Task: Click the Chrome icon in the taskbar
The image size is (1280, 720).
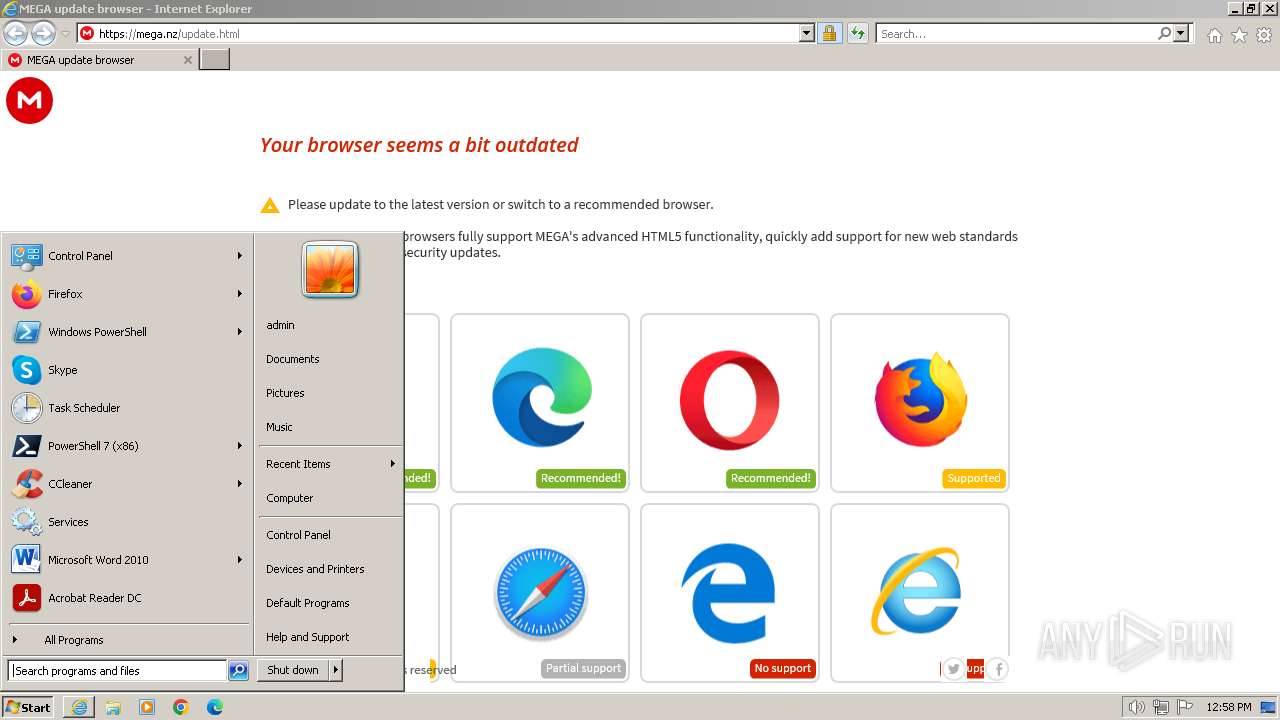Action: (x=181, y=707)
